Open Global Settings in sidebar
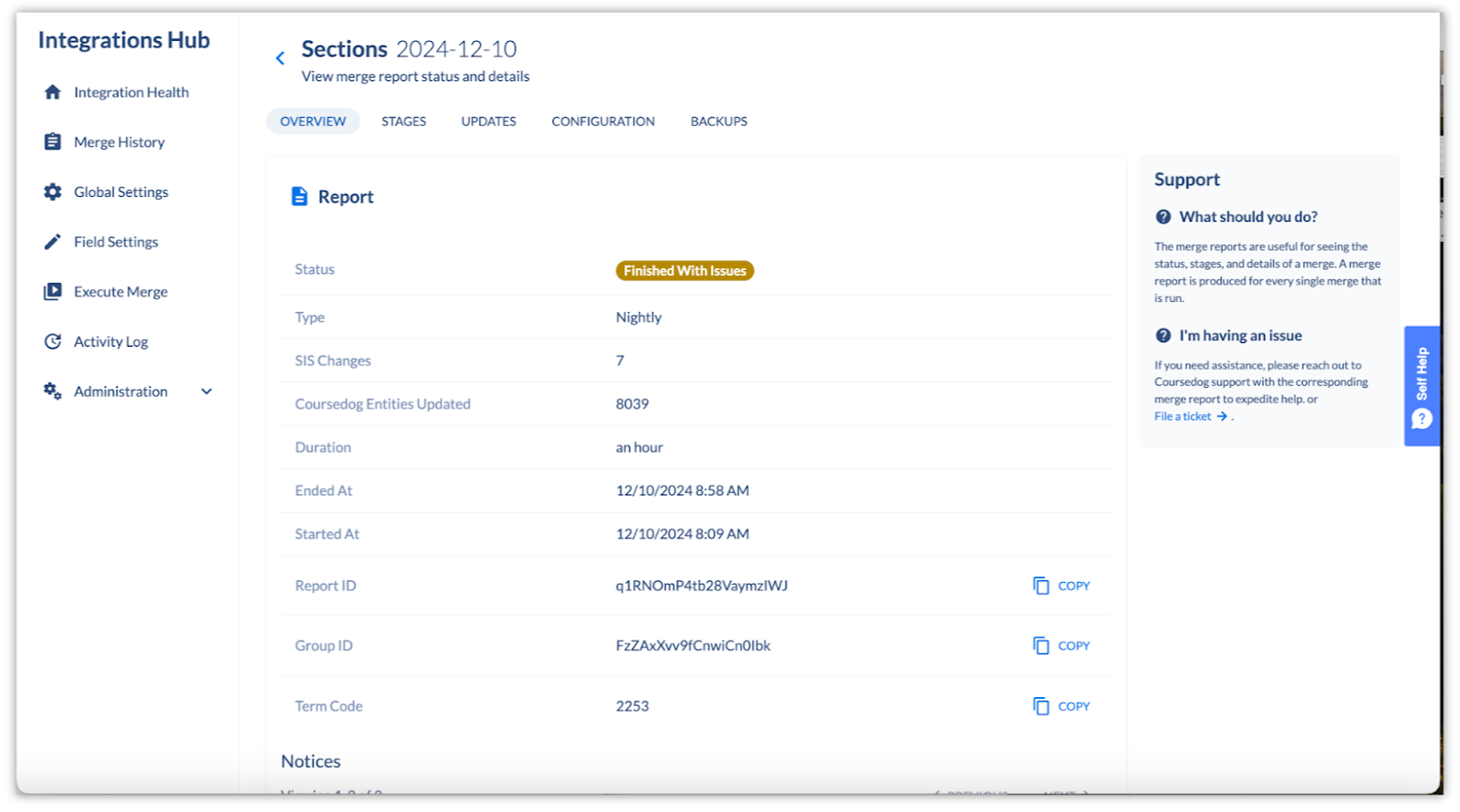Viewport: 1460px width, 812px height. click(121, 192)
